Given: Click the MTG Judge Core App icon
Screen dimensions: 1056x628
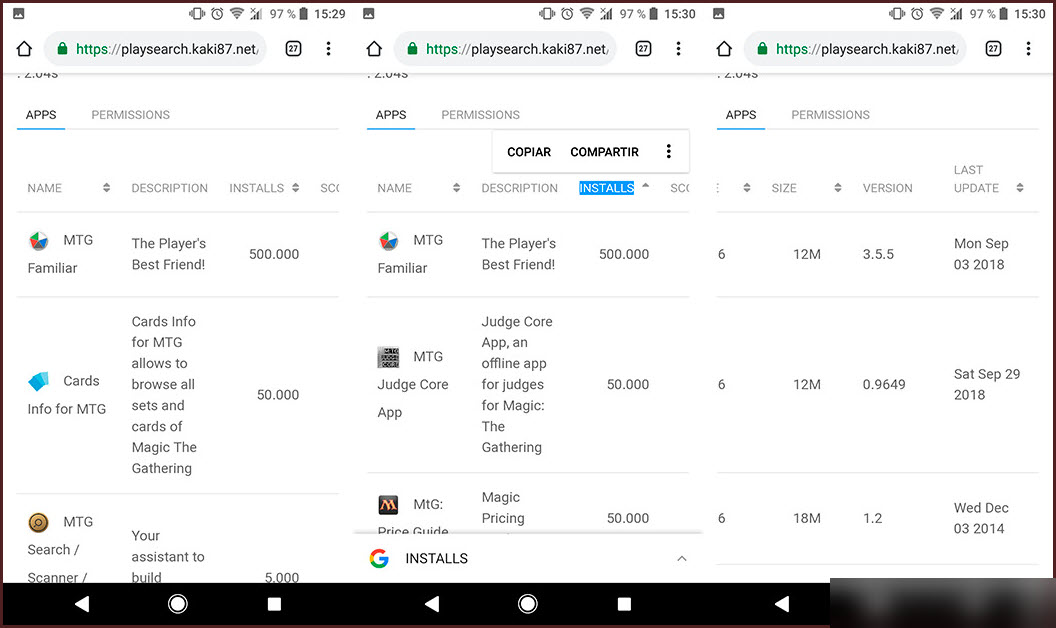Looking at the screenshot, I should [388, 357].
